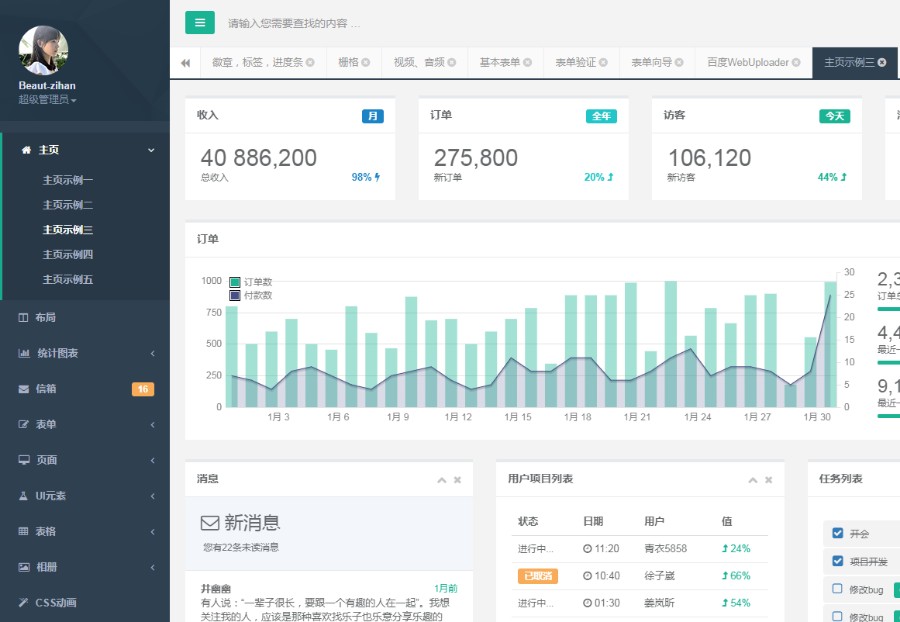Expand the 统计图表 submenu

click(x=152, y=353)
